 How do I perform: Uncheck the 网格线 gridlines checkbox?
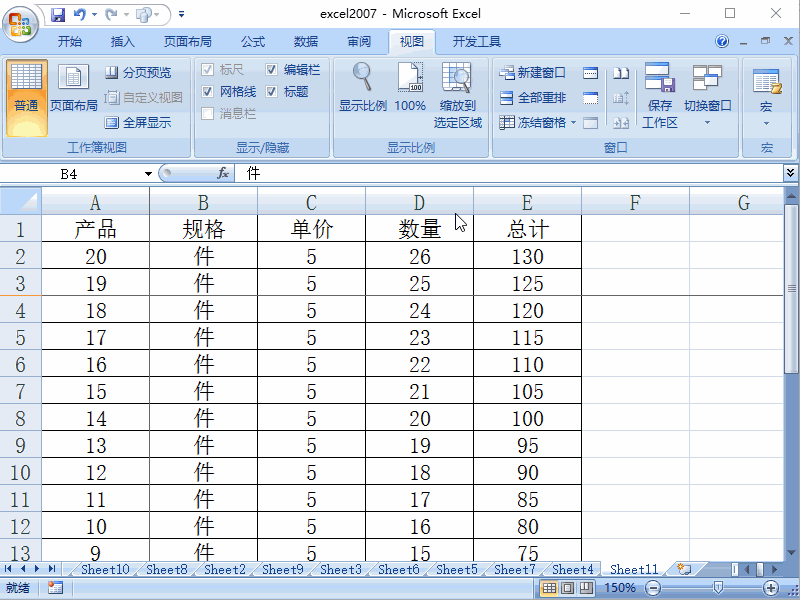pyautogui.click(x=209, y=90)
